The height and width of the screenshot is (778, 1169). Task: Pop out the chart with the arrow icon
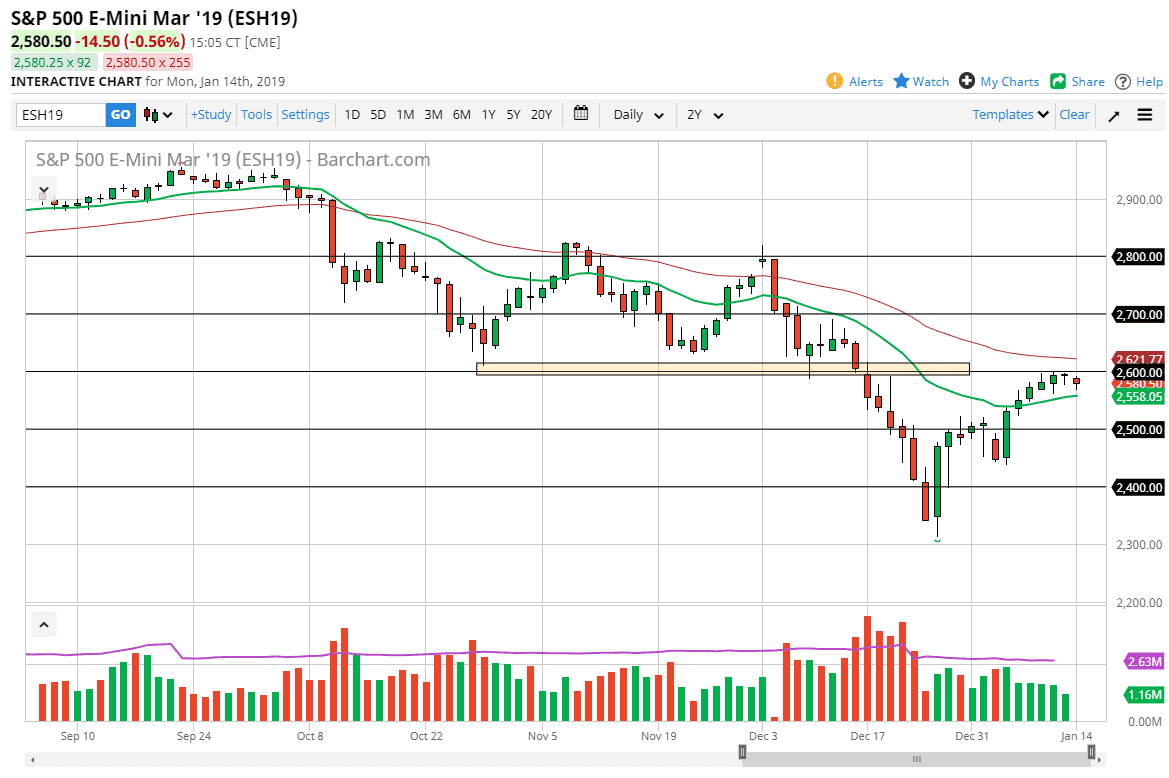[x=1113, y=115]
